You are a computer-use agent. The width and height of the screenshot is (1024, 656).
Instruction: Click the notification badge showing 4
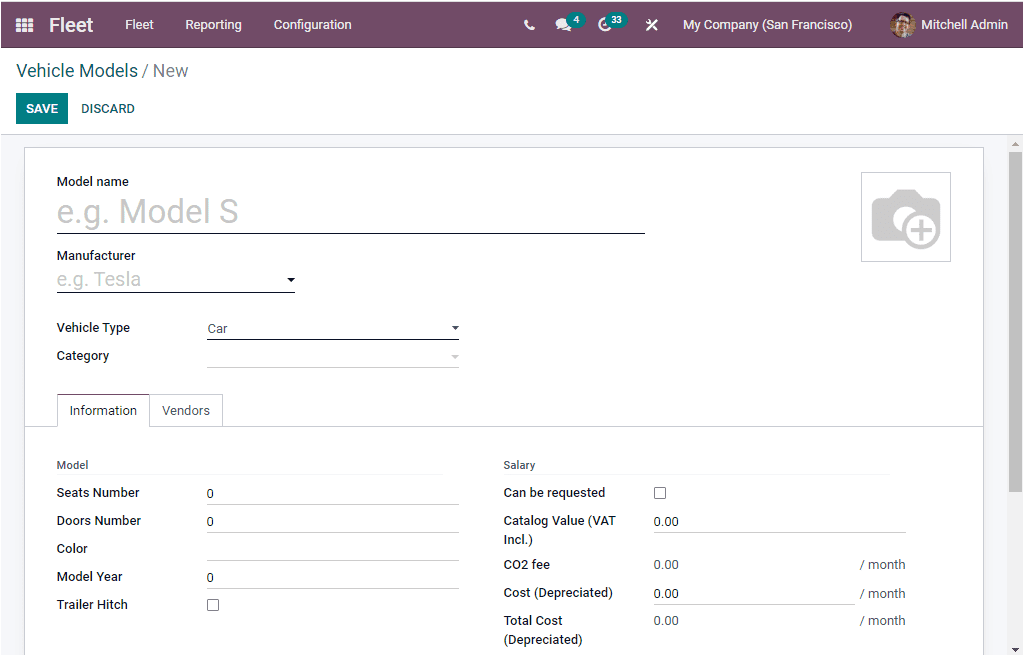(x=576, y=17)
